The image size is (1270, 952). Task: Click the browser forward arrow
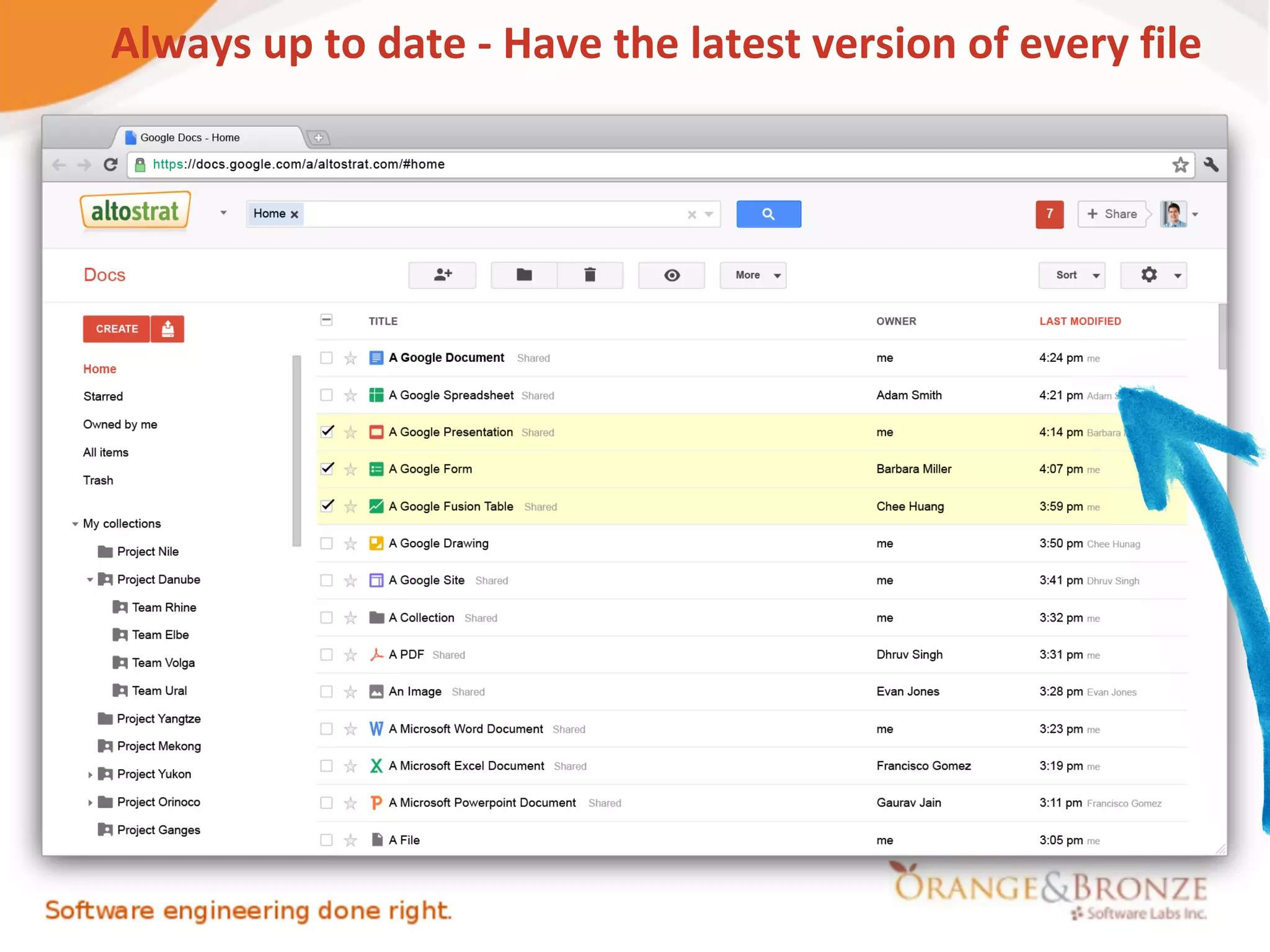(84, 164)
